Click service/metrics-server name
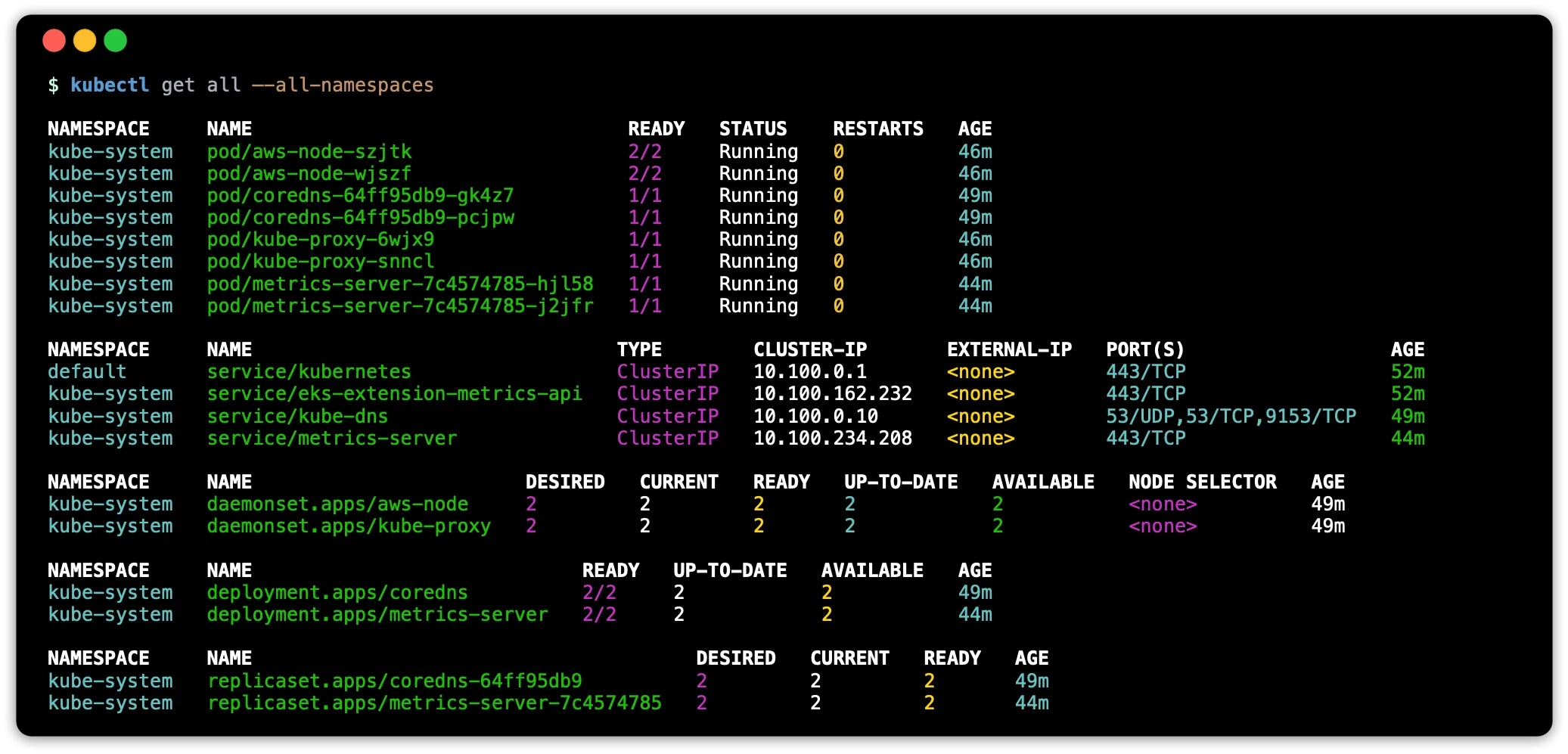The image size is (1568, 754). pos(332,438)
